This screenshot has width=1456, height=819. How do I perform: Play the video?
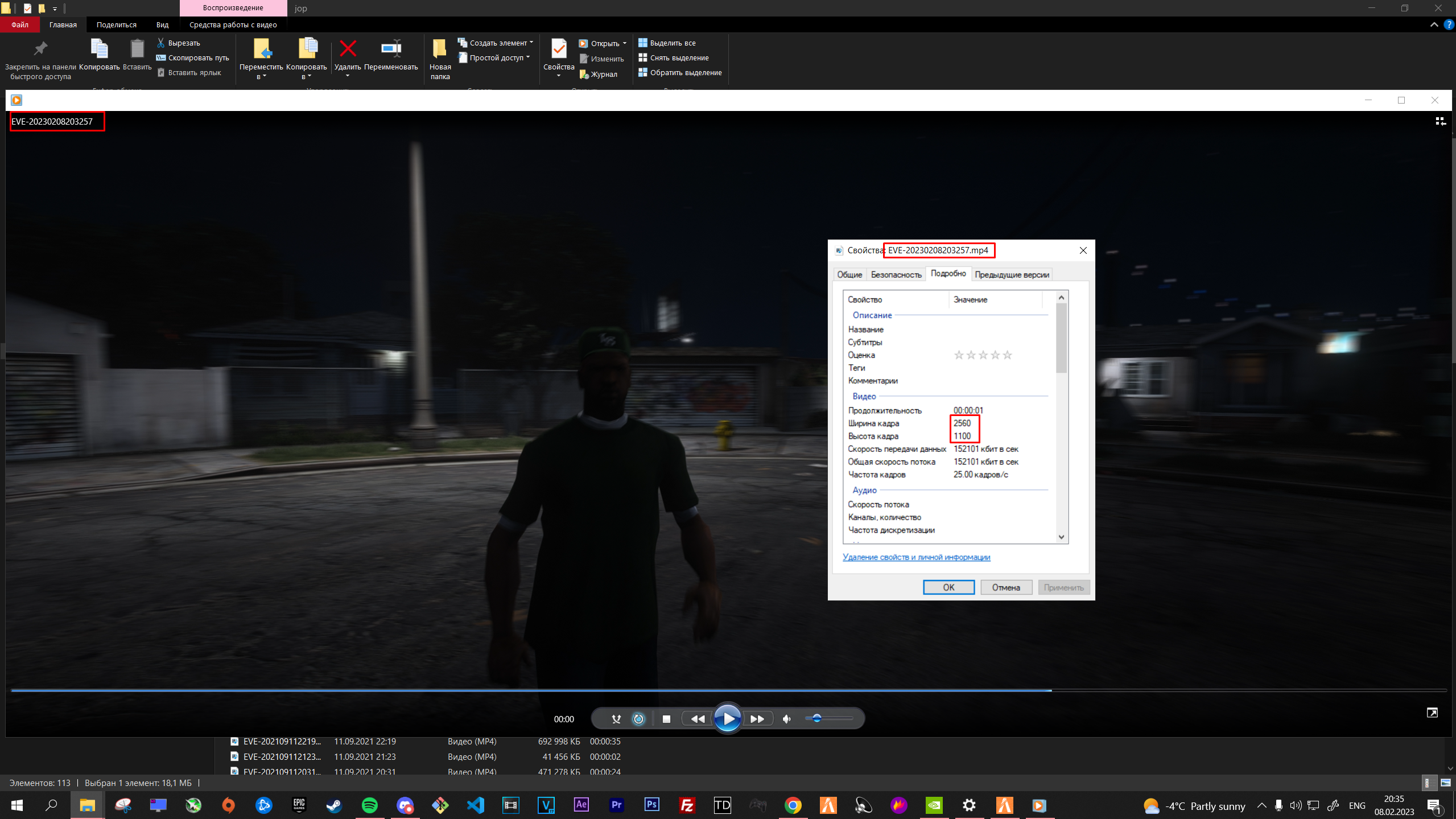coord(728,719)
